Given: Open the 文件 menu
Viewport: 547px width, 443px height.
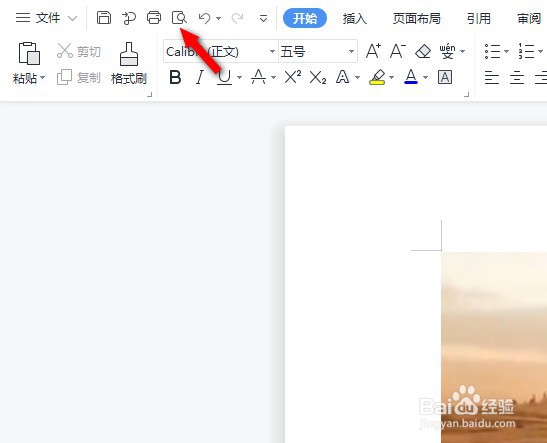Looking at the screenshot, I should coord(38,18).
